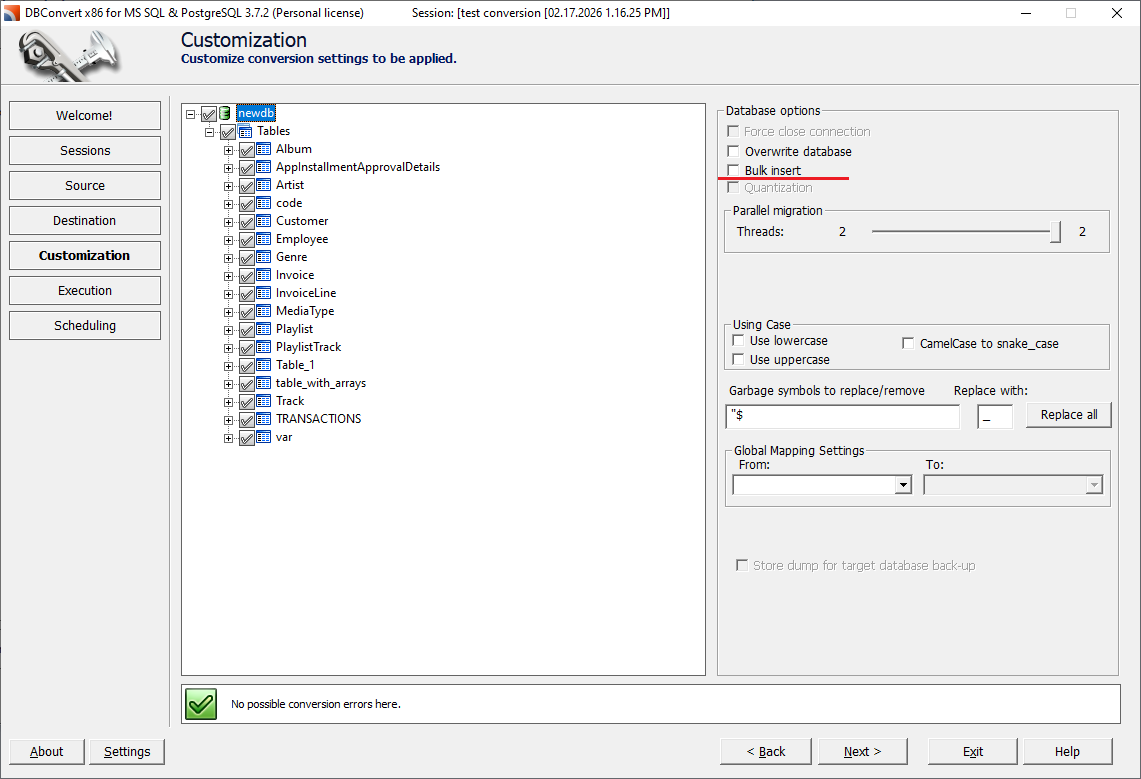Click the Track table icon
The width and height of the screenshot is (1141, 779).
tap(263, 401)
